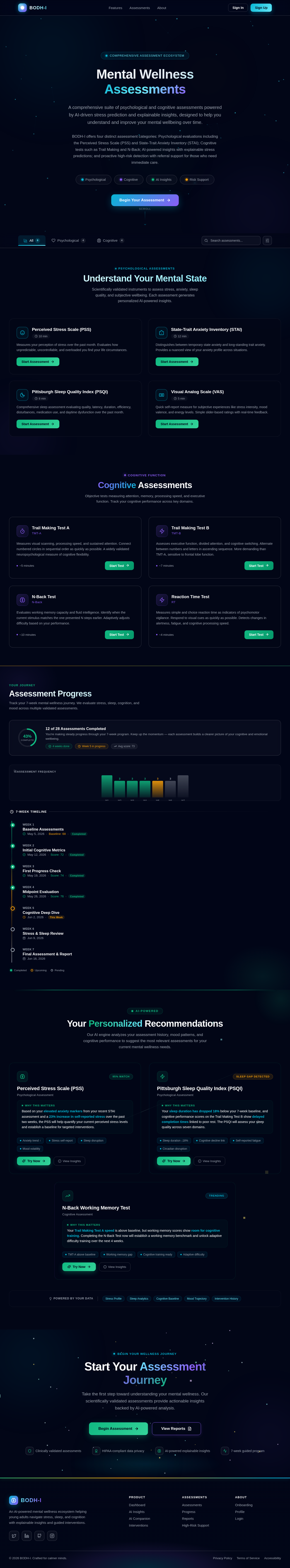The height and width of the screenshot is (1568, 290).
Task: Switch to the Cognitive filter tab
Action: point(110,241)
